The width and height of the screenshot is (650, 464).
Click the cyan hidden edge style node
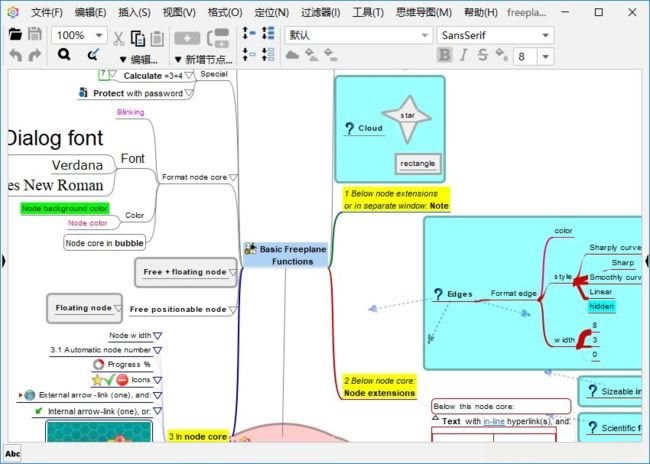[601, 306]
